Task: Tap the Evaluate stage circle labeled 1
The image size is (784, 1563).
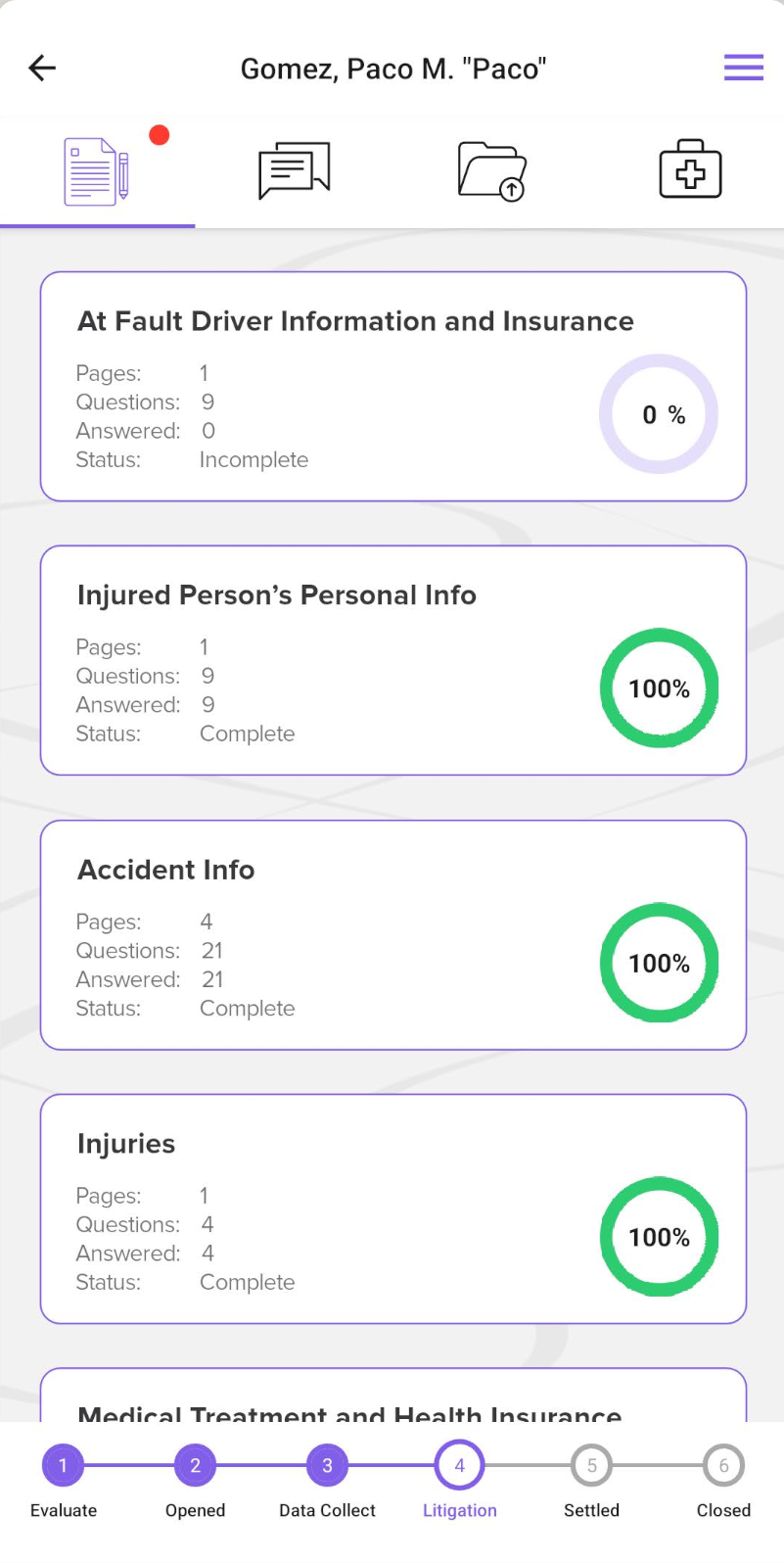Action: pyautogui.click(x=63, y=1465)
